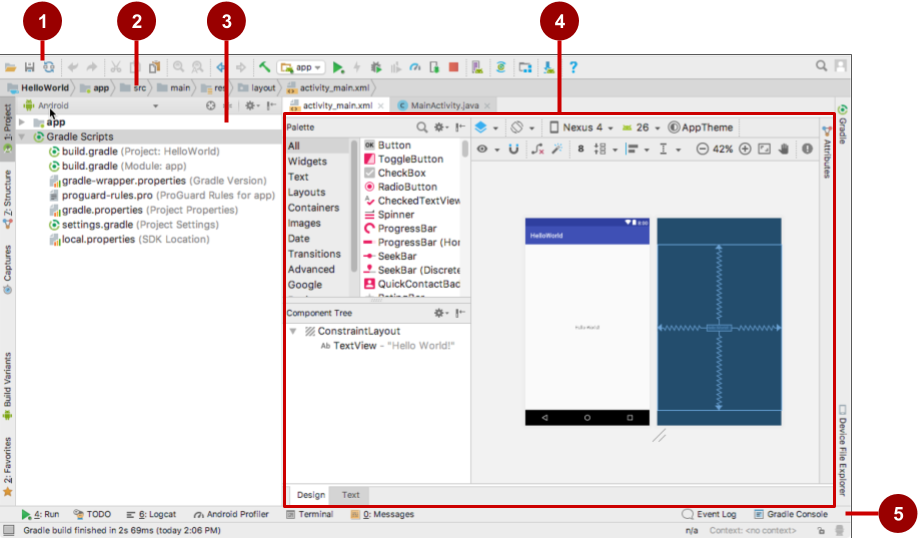Image resolution: width=918 pixels, height=538 pixels.
Task: Click the layout breadcrumb folder
Action: click(x=257, y=88)
